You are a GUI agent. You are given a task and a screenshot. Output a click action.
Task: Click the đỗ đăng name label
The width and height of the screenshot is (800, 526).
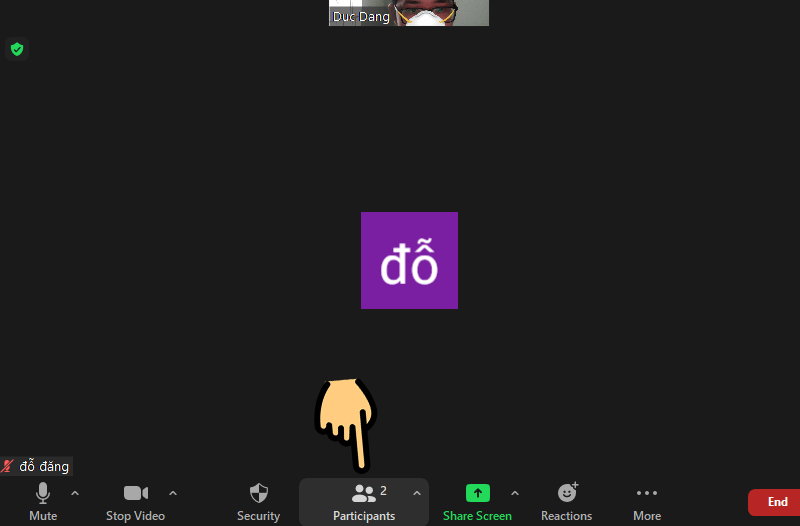point(44,466)
